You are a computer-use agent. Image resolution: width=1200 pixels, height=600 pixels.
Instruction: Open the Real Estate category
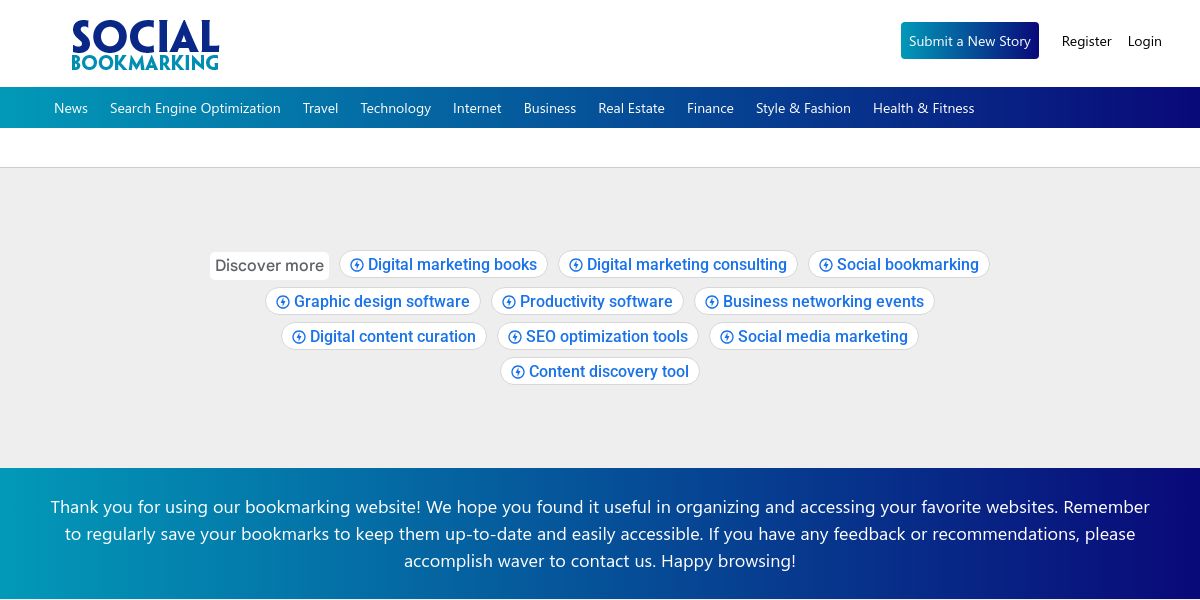[631, 108]
